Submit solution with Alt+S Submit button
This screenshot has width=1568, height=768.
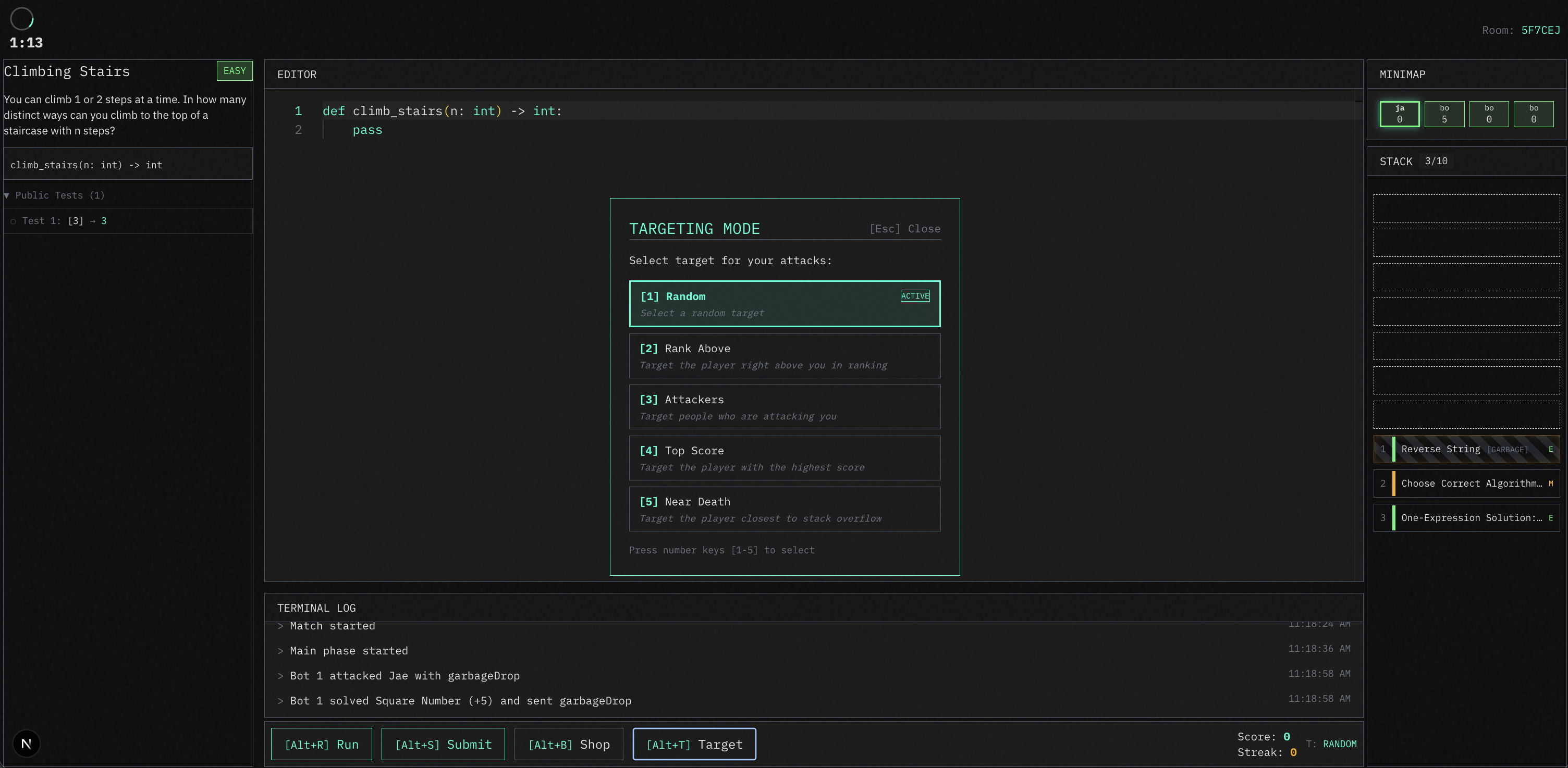pyautogui.click(x=443, y=744)
